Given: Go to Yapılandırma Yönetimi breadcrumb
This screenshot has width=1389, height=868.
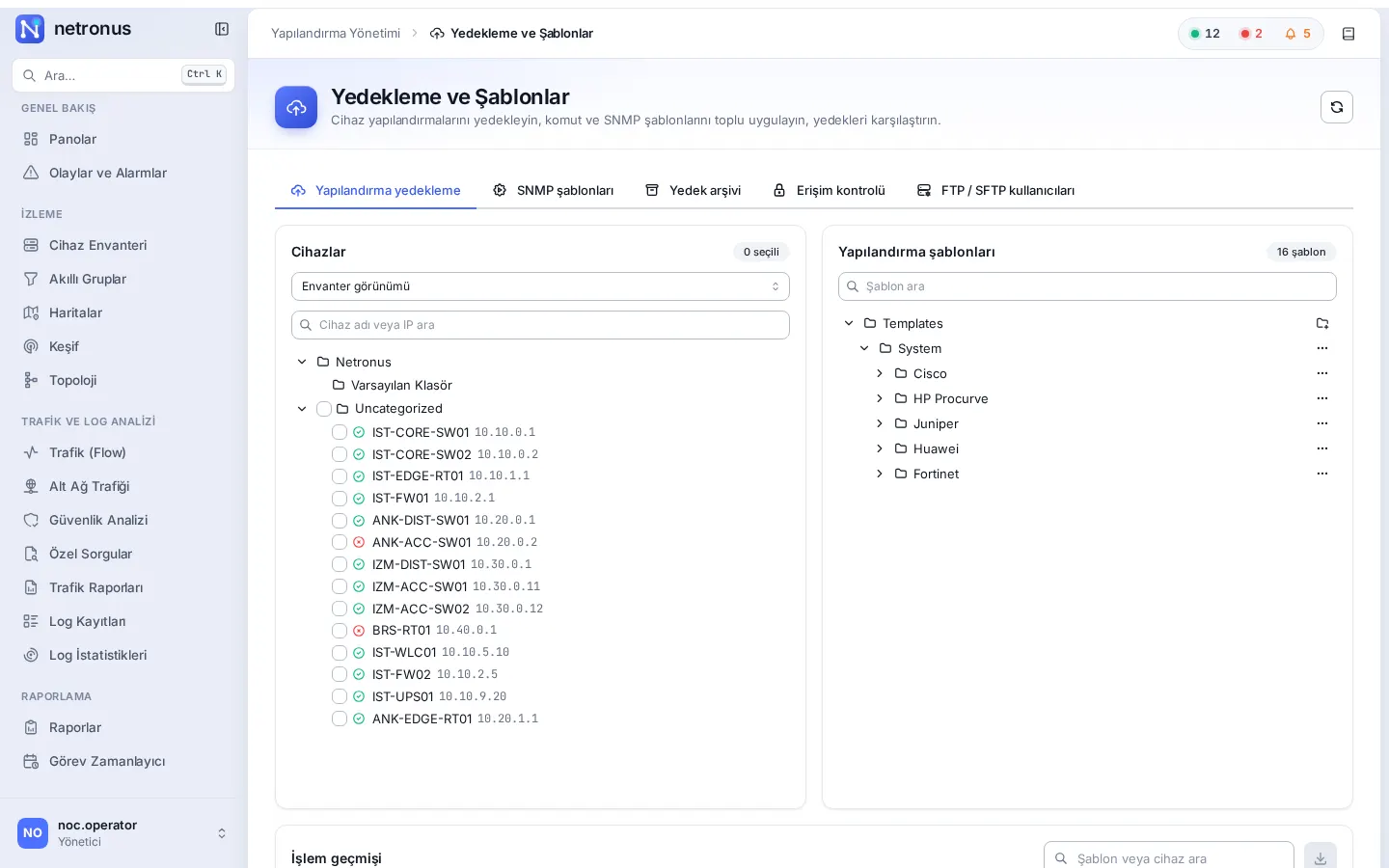Looking at the screenshot, I should (x=336, y=34).
